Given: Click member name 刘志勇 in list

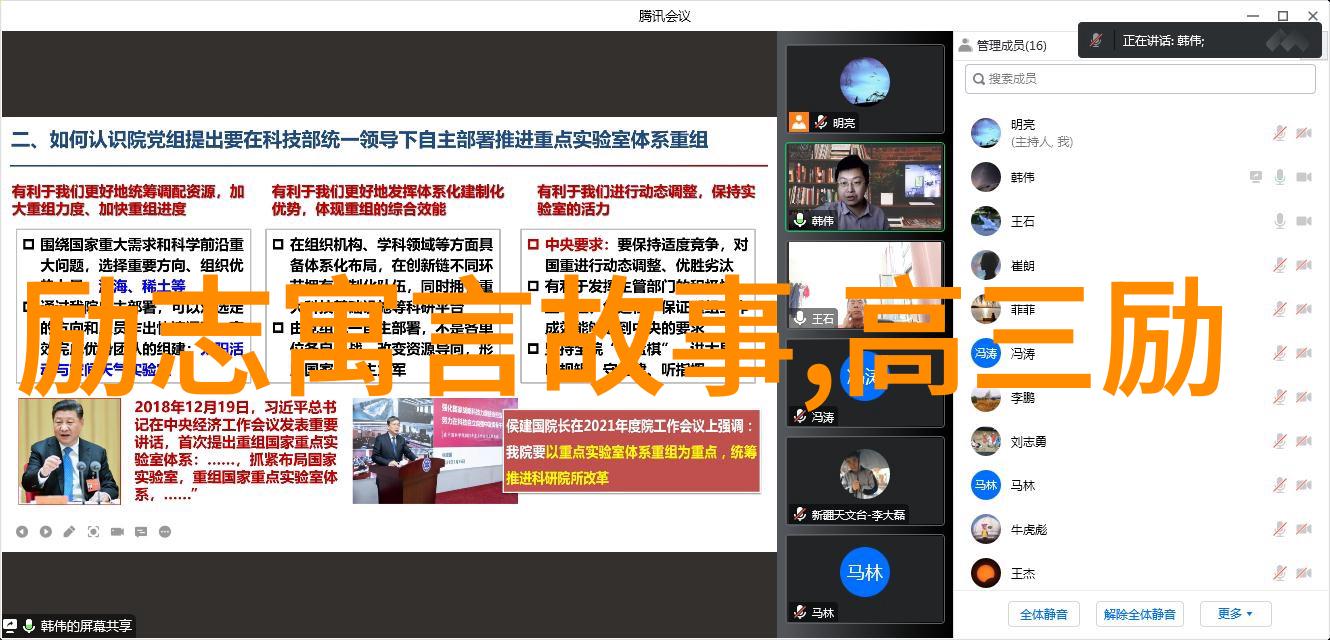Looking at the screenshot, I should click(1029, 441).
